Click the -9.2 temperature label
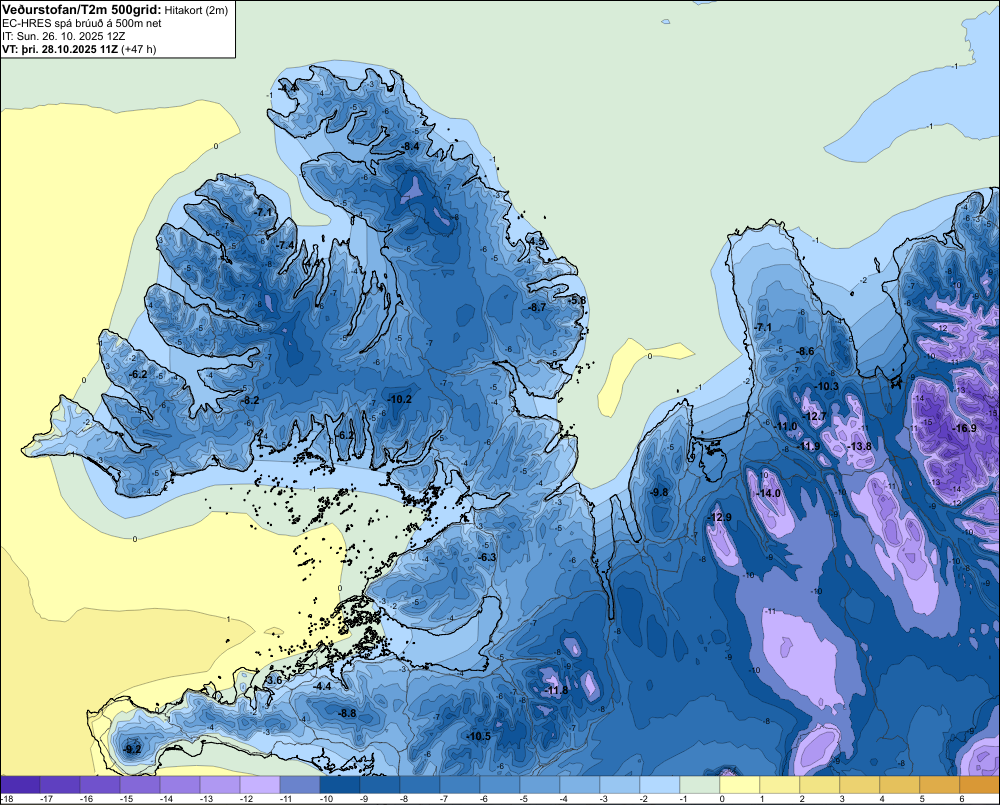 [x=132, y=749]
